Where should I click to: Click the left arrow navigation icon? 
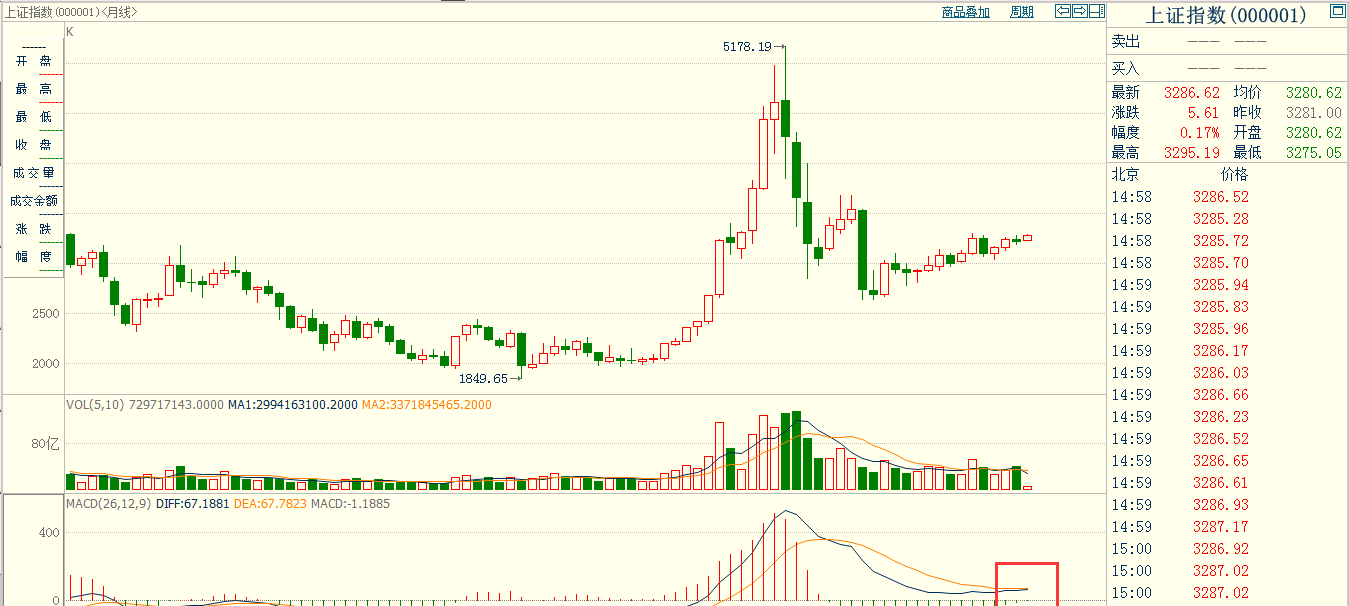tap(1064, 11)
